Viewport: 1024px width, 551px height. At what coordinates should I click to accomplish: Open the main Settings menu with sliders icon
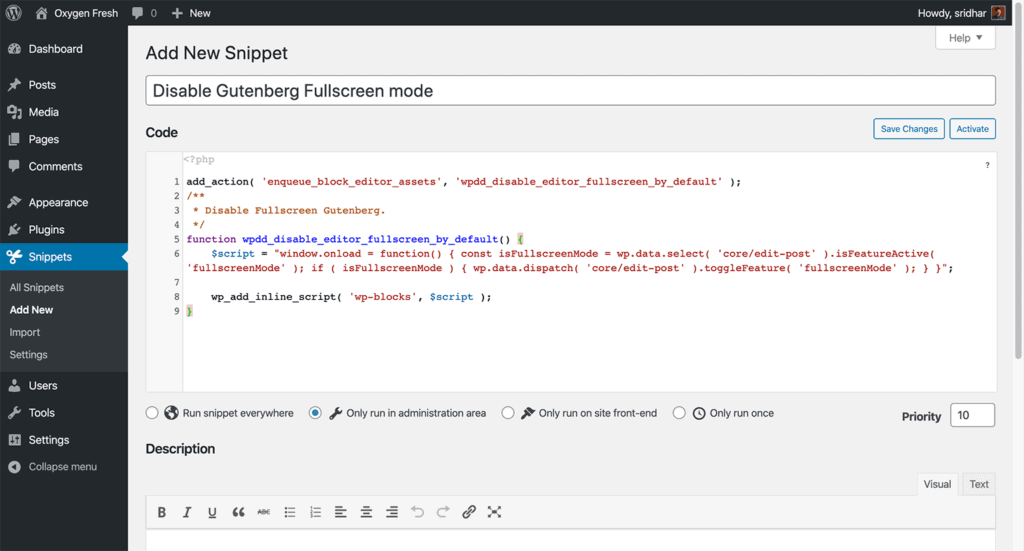click(x=64, y=440)
